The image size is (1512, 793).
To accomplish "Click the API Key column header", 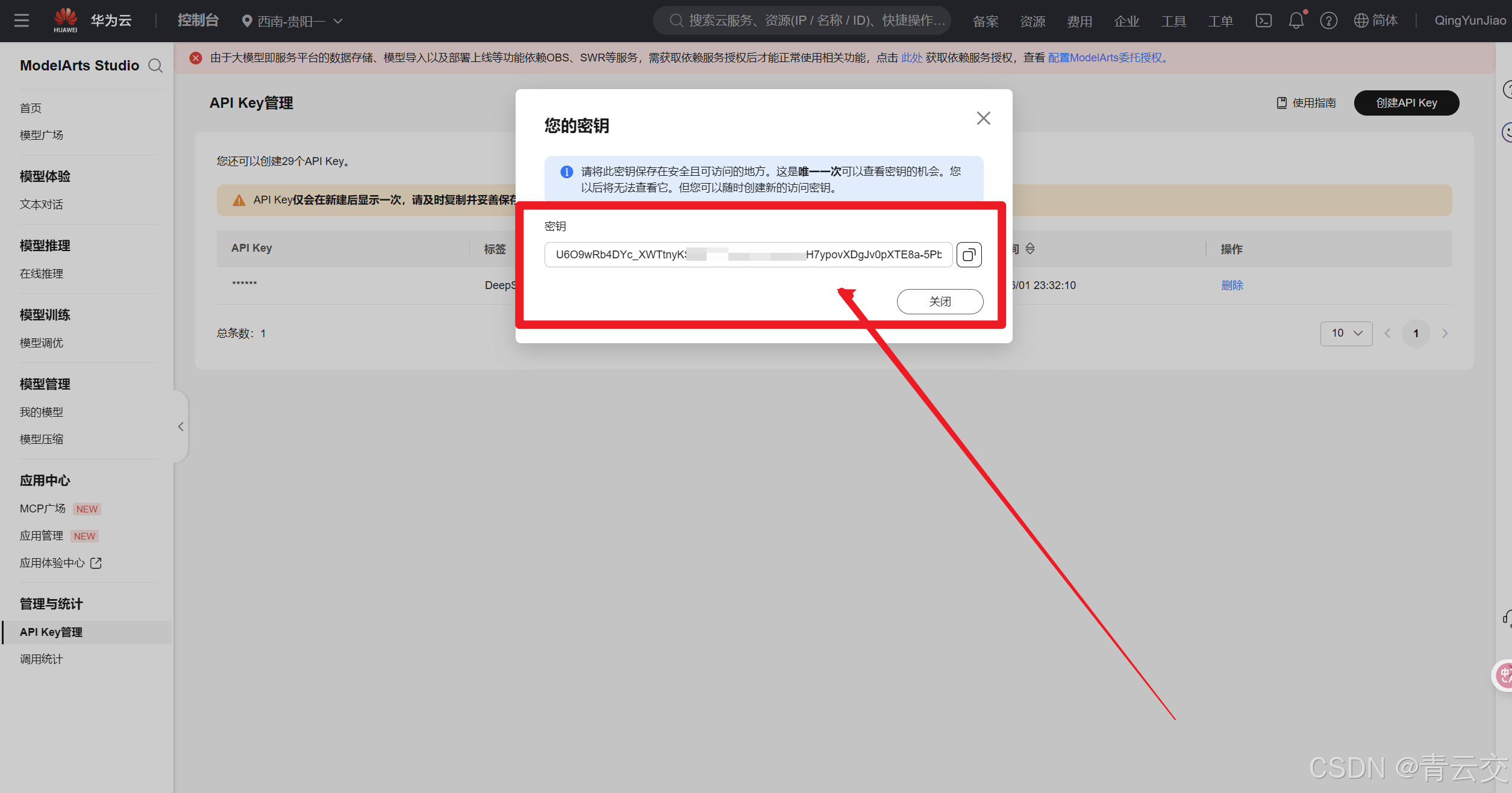I will (x=252, y=248).
